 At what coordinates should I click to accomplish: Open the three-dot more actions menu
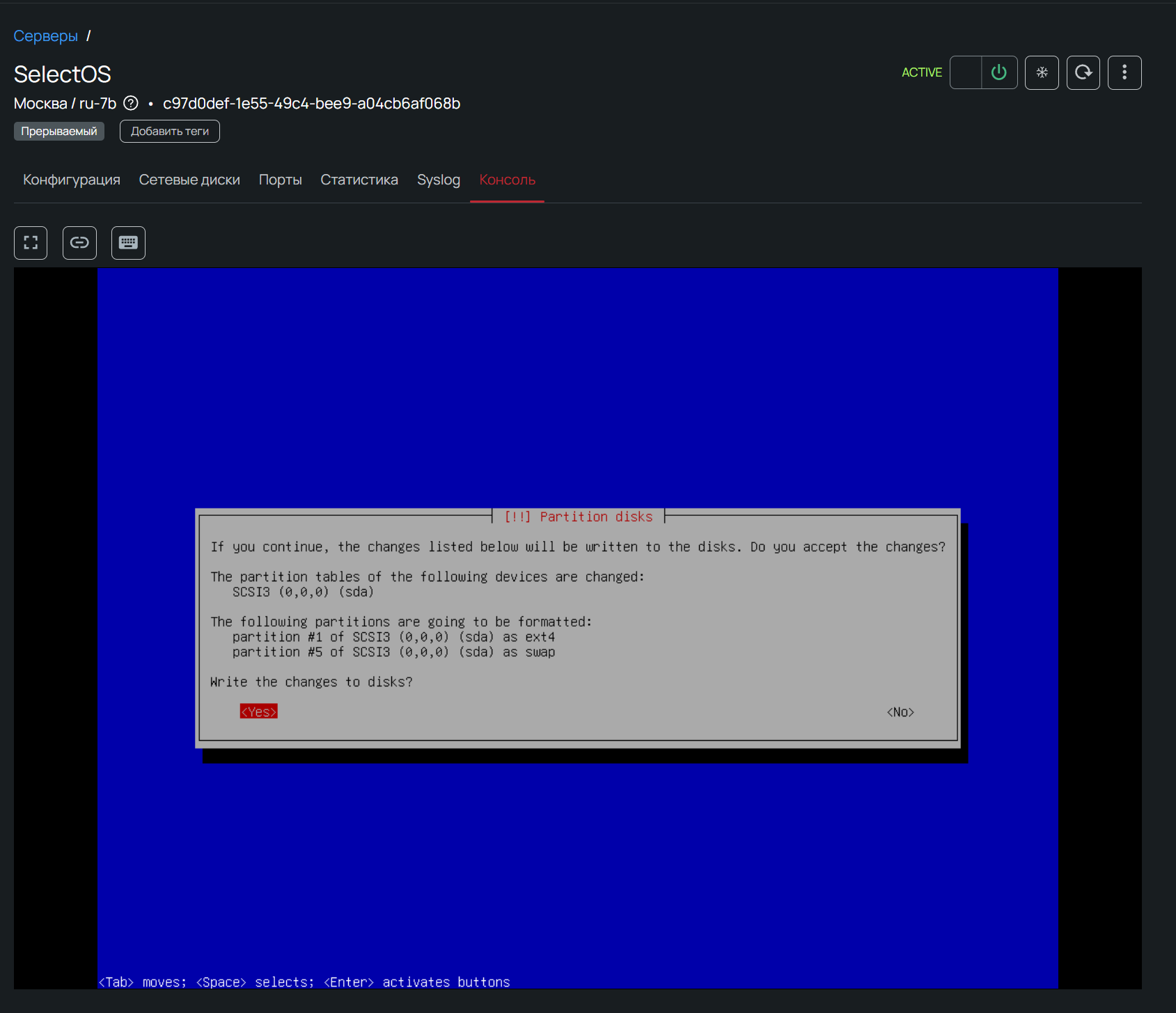1124,72
